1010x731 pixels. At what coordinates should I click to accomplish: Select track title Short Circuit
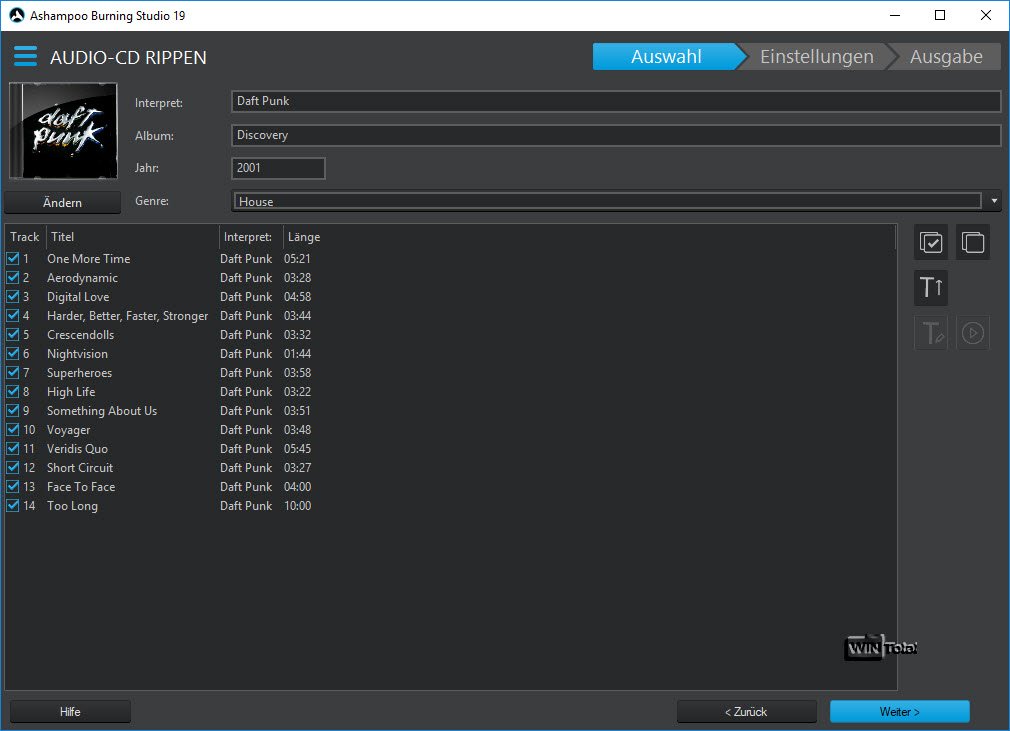80,468
